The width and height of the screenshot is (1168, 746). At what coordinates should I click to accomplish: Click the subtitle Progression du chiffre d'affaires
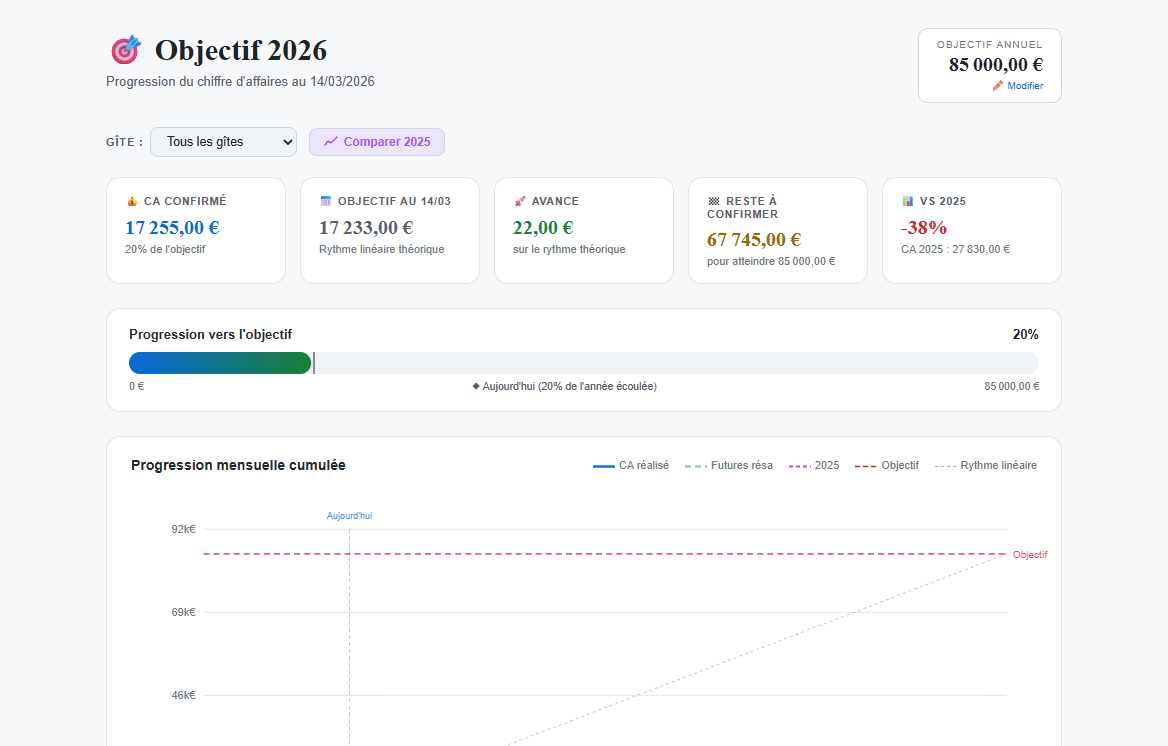click(x=240, y=81)
